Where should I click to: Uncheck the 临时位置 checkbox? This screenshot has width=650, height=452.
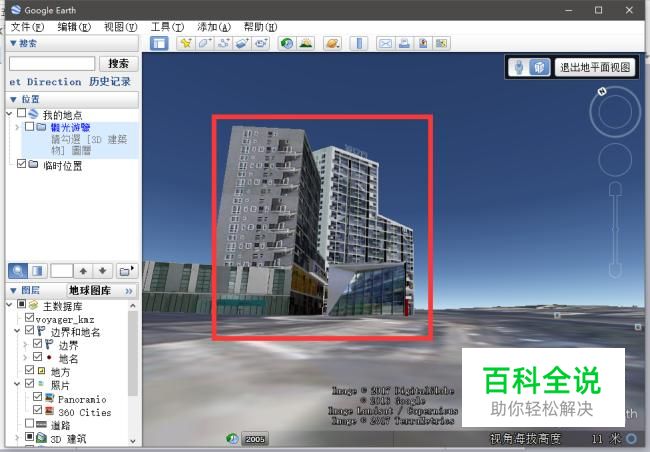[22, 163]
